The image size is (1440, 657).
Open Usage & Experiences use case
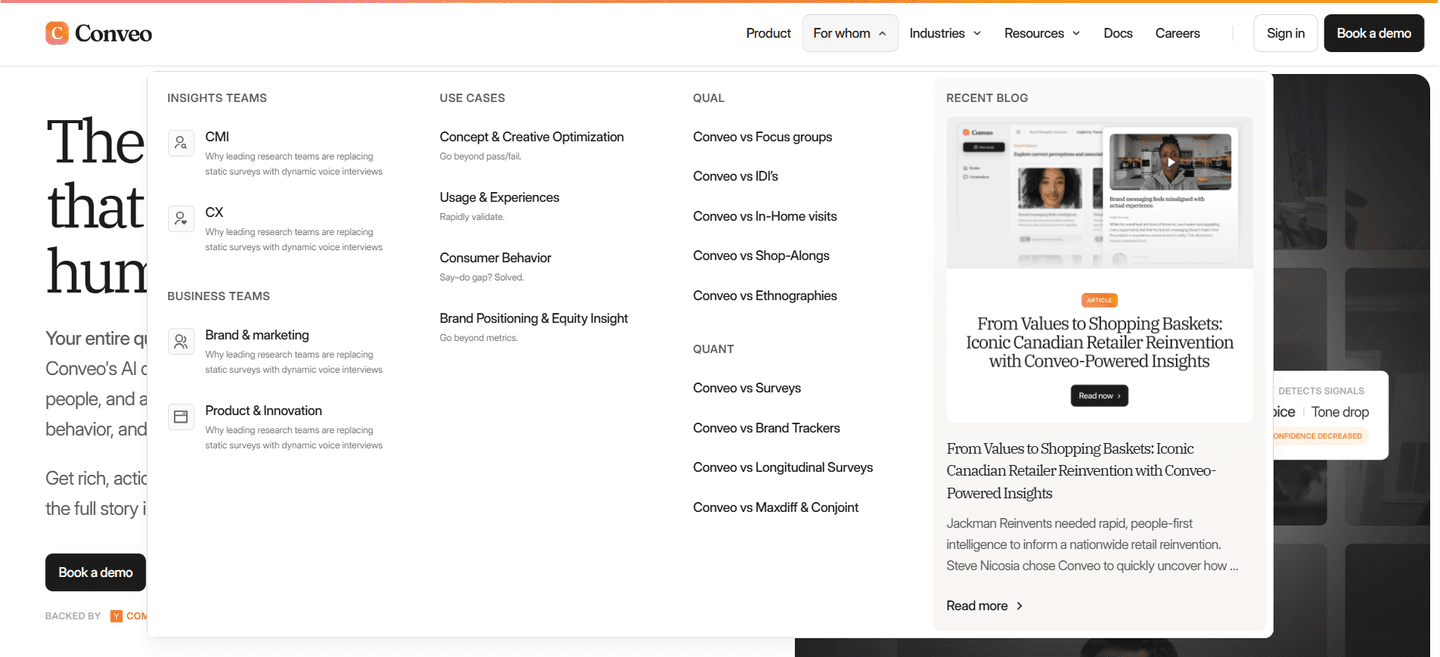(x=500, y=197)
